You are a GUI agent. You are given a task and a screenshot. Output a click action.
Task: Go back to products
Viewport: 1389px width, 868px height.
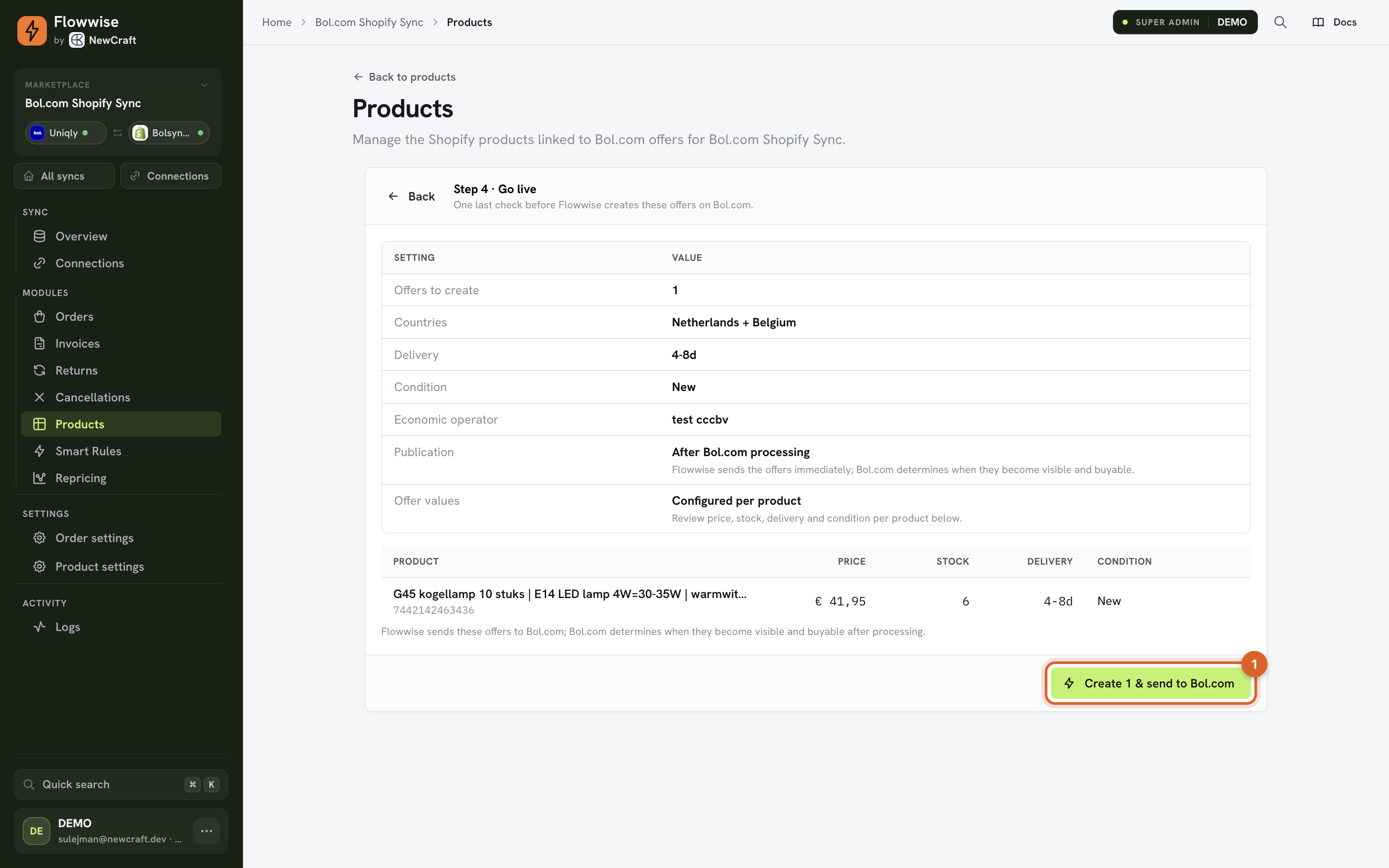(x=405, y=77)
